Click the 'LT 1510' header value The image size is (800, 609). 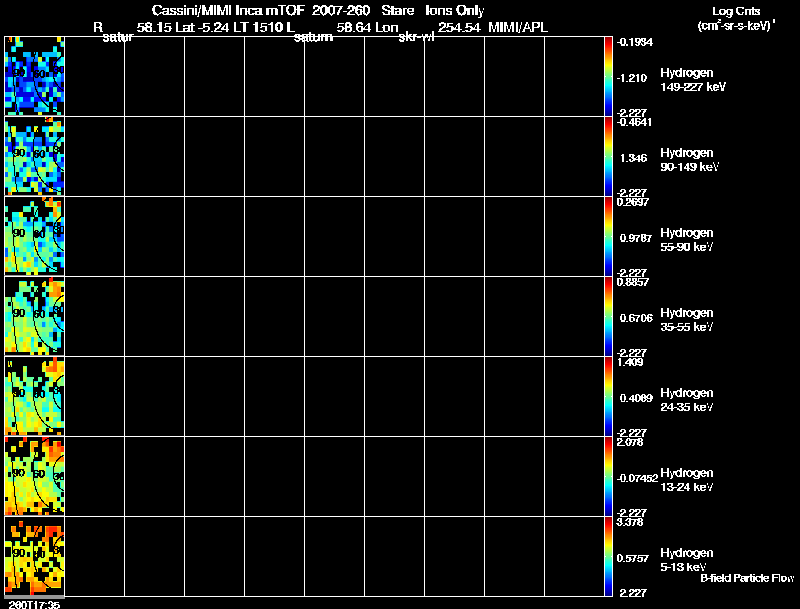point(256,28)
